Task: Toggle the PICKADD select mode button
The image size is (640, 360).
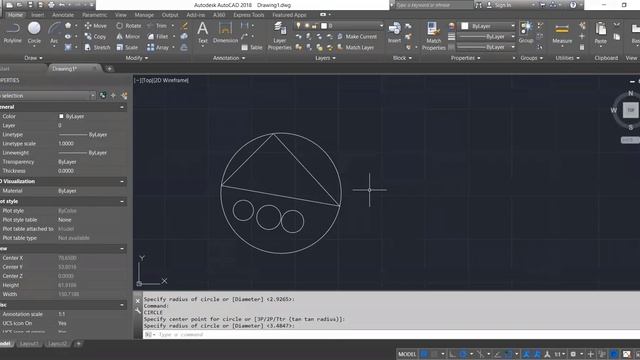Action: pos(103,96)
